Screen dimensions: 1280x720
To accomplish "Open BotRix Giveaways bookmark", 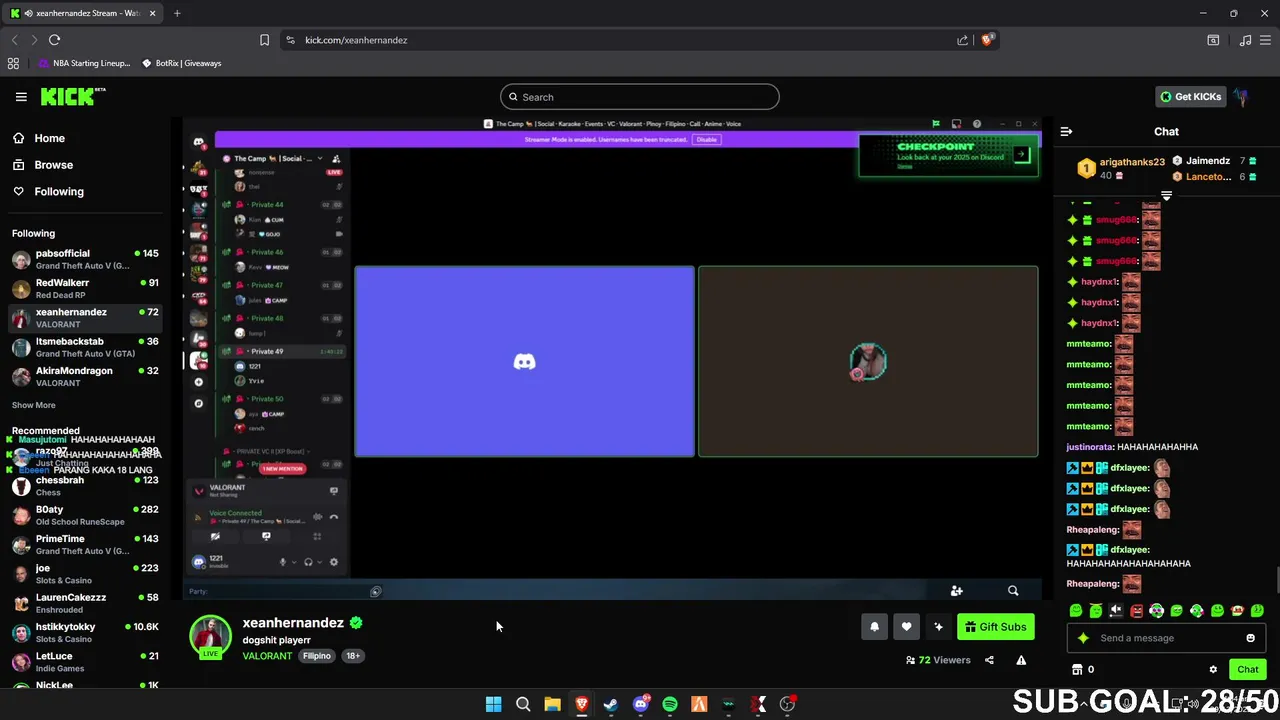I will coord(182,63).
